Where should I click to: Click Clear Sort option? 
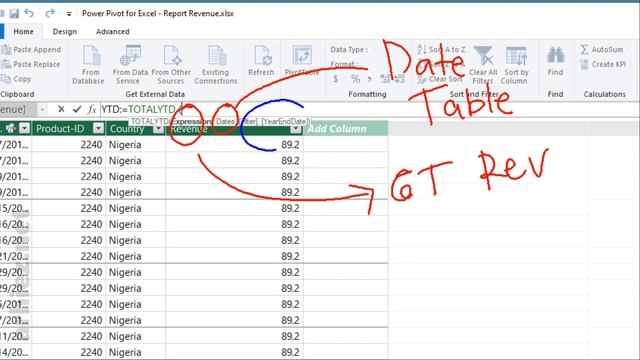click(x=440, y=79)
